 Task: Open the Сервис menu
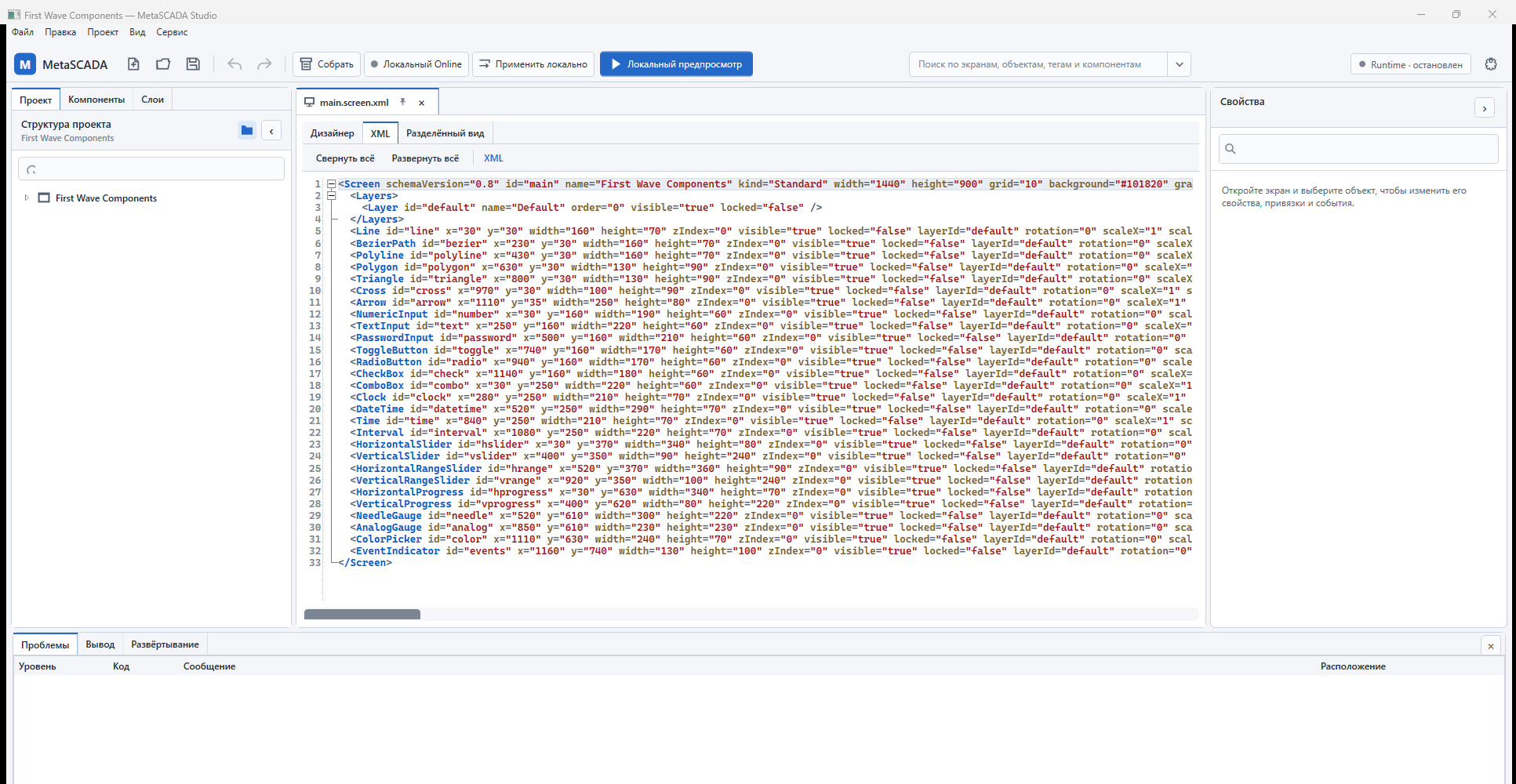pos(172,32)
